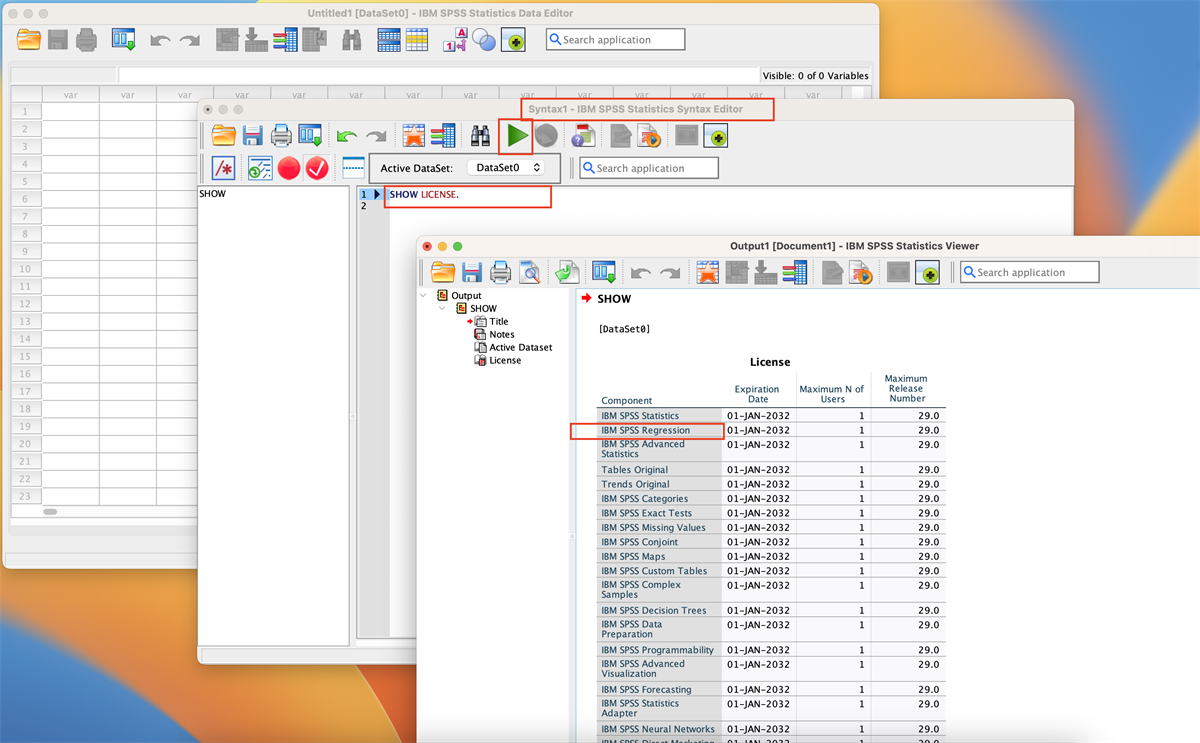
Task: Toggle the comment selection icon in Syntax Editor
Action: pyautogui.click(x=223, y=168)
